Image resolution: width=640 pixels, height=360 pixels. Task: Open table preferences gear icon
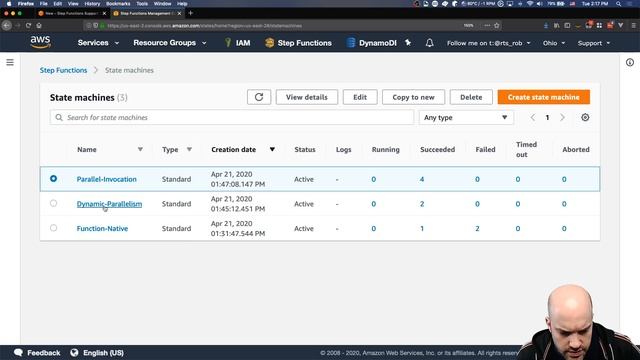tap(585, 118)
